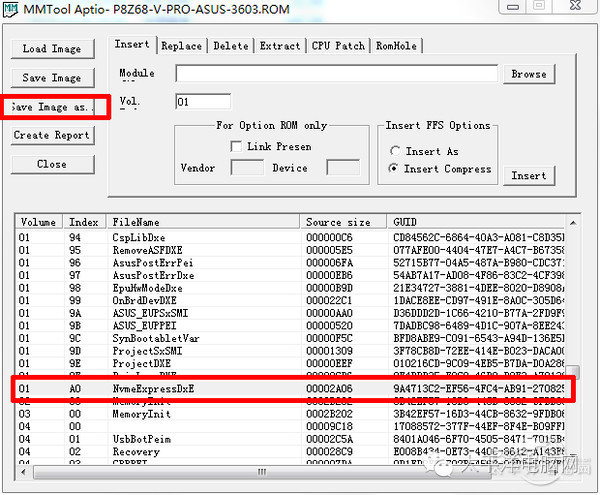Screen dimensions: 600x495
Task: Choose the Insert Compress radio option
Action: [x=396, y=169]
